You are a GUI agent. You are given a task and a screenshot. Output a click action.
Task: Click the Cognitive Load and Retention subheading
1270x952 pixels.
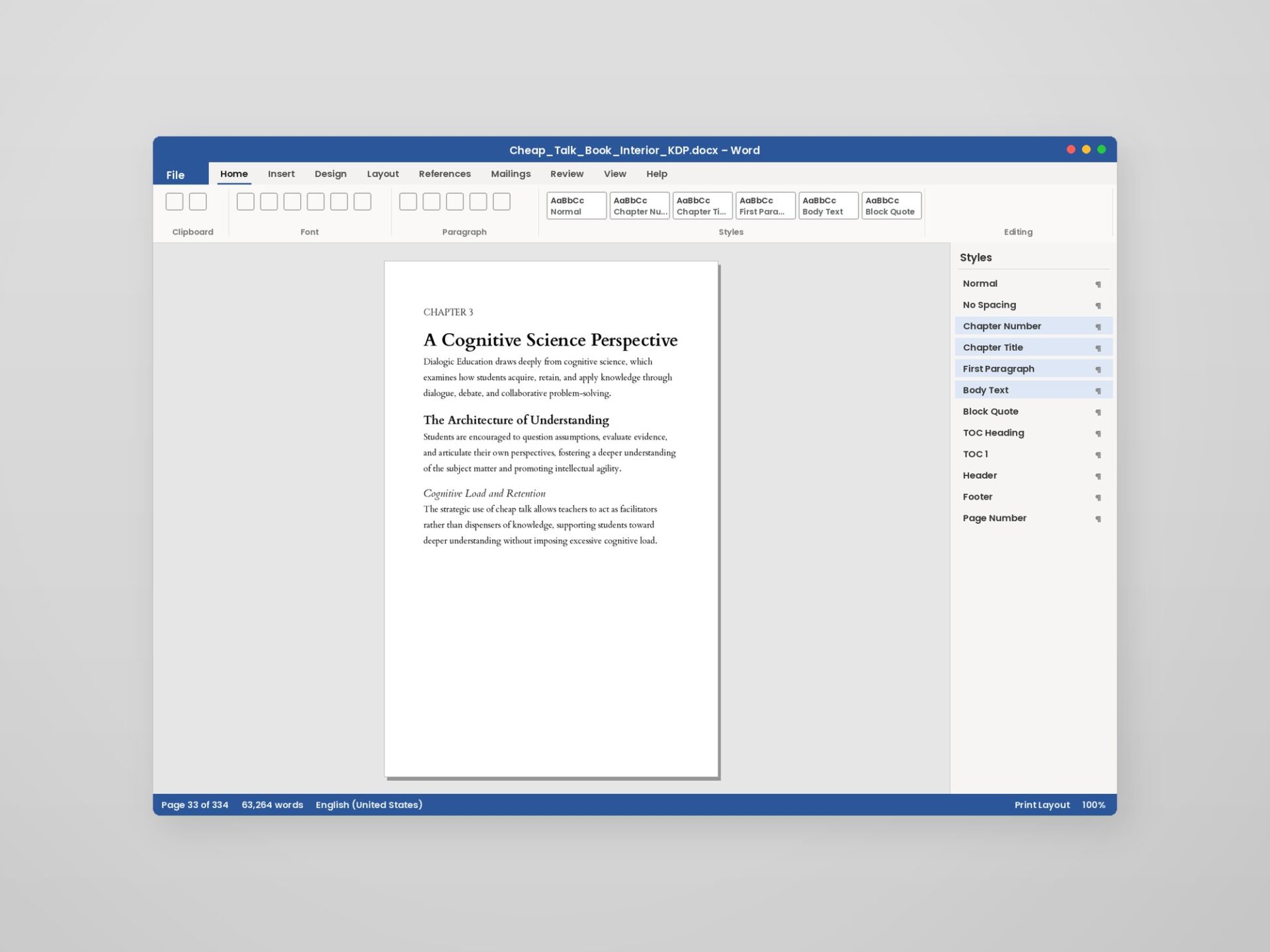point(484,493)
